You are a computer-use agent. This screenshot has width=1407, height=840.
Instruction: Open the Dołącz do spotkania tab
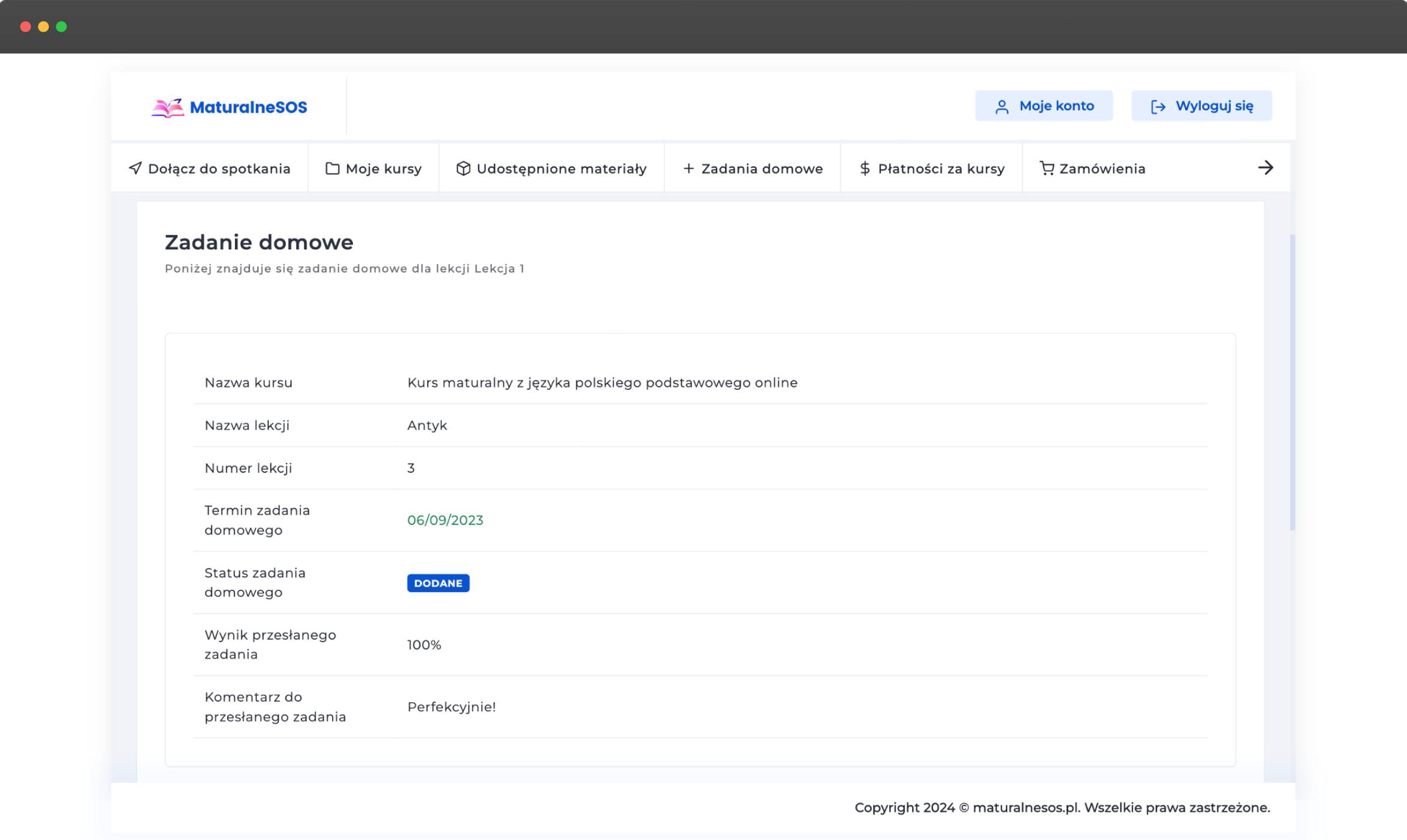click(x=209, y=168)
